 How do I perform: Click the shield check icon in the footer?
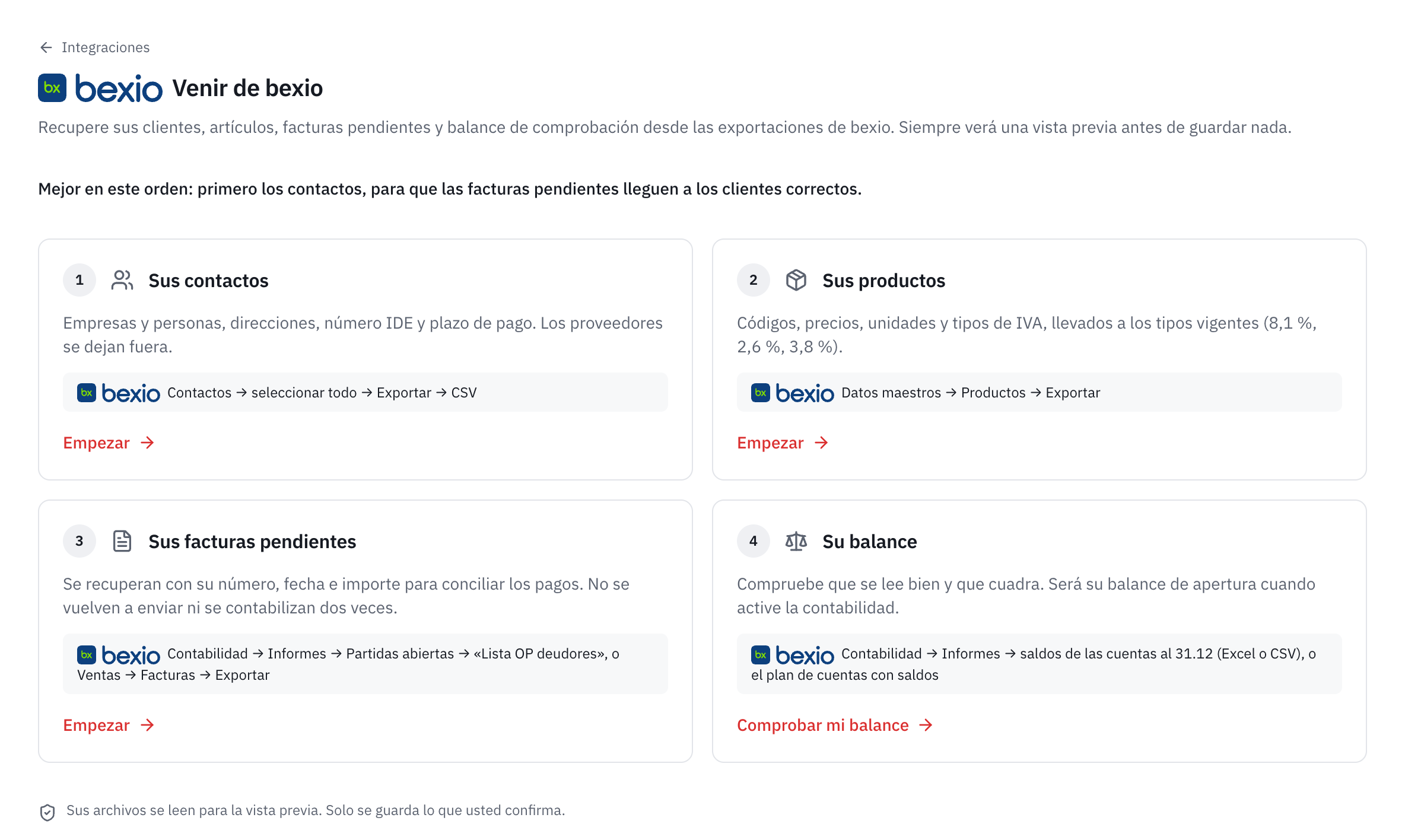point(47,812)
